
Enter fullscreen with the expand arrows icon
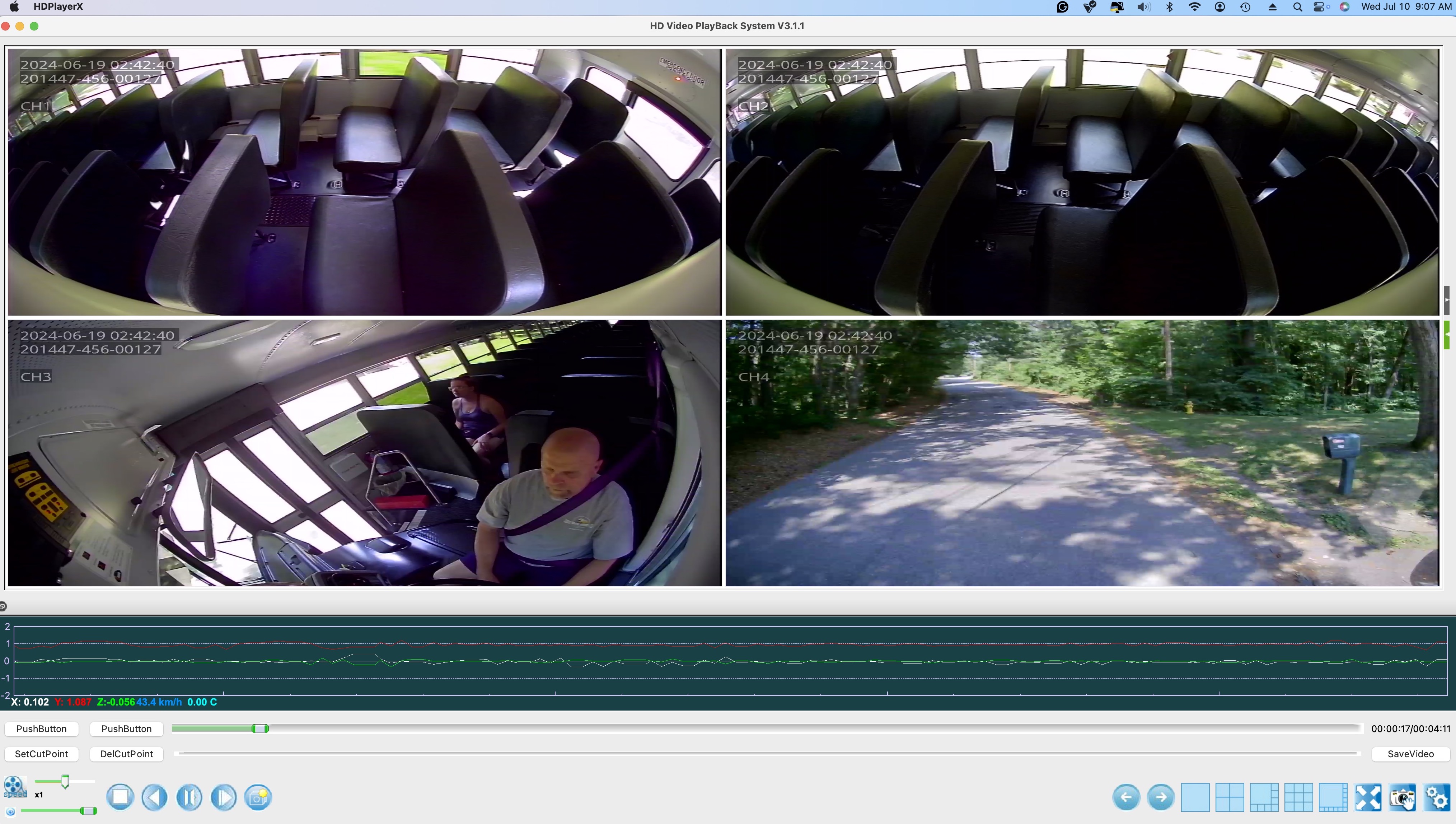pos(1368,797)
